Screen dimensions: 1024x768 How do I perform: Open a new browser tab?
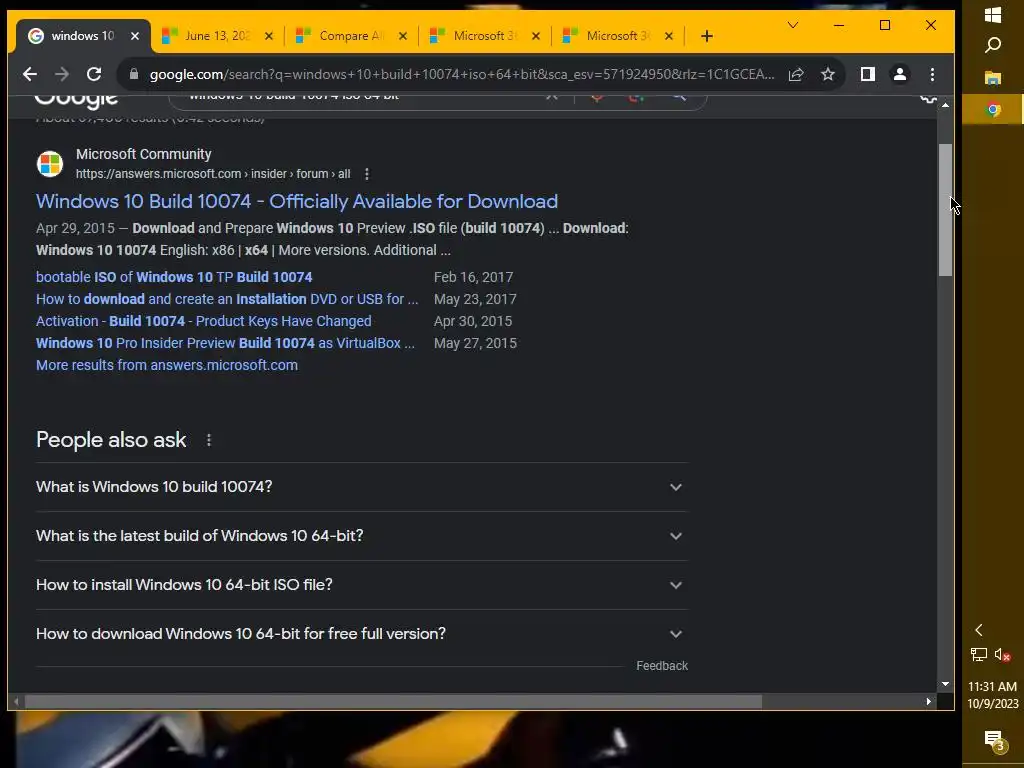(707, 36)
